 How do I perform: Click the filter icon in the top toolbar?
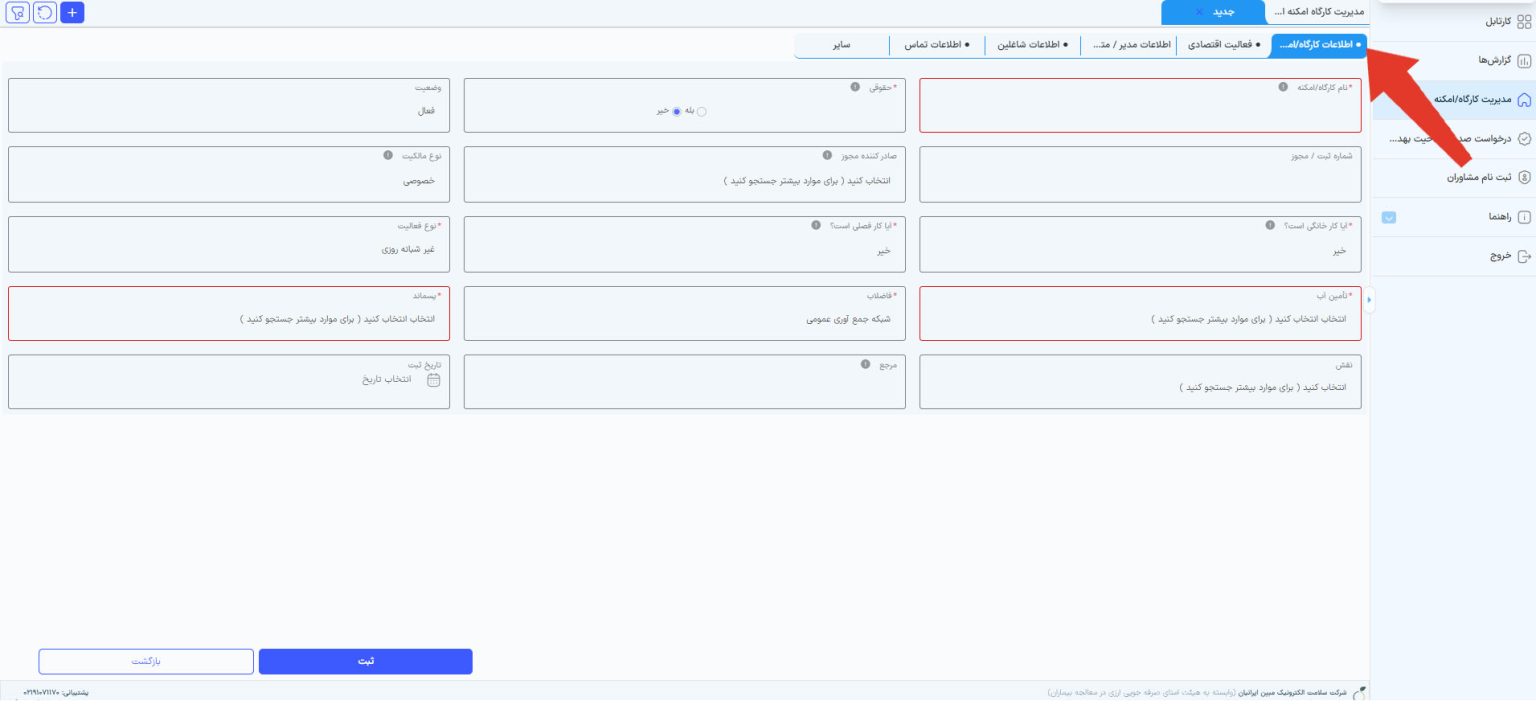click(18, 13)
